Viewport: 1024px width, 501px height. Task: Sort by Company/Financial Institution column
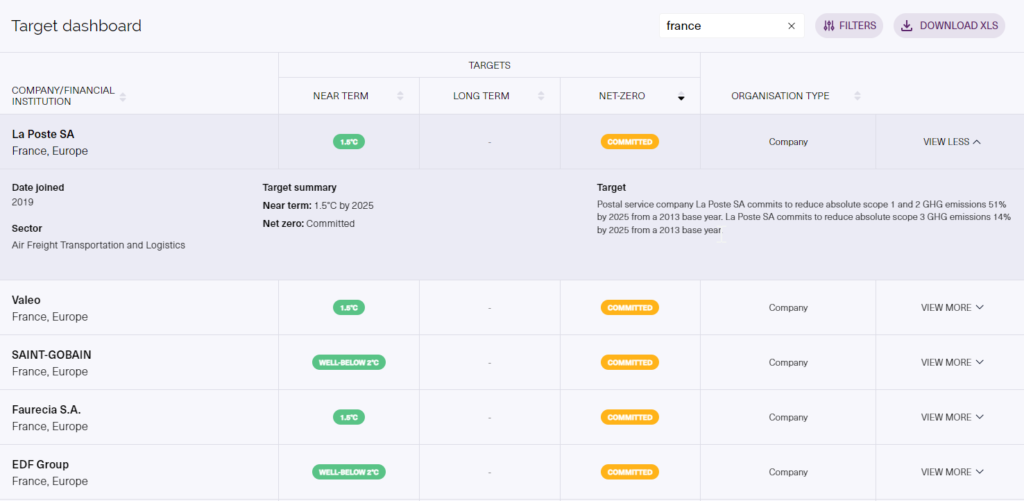[x=123, y=97]
